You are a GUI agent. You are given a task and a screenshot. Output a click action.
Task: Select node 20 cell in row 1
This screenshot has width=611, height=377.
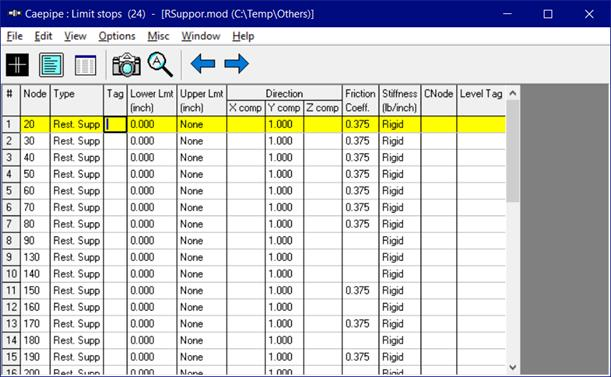(x=35, y=124)
